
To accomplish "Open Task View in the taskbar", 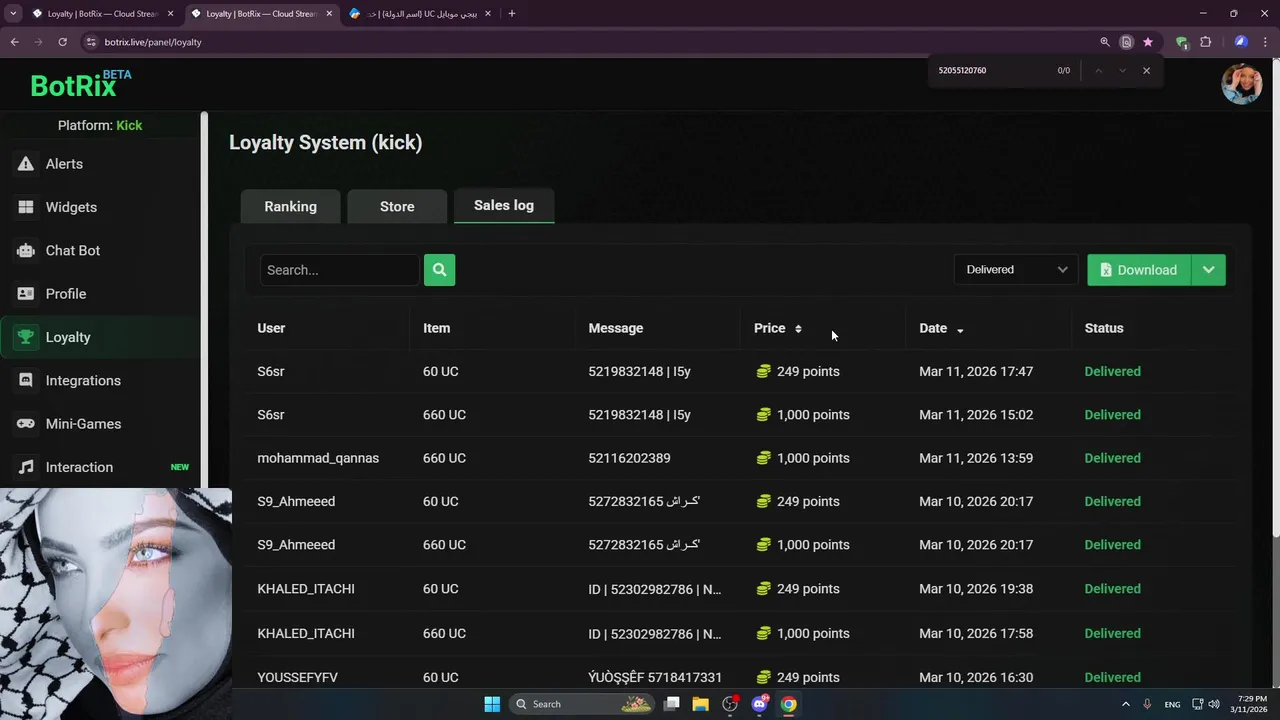I will tap(671, 704).
